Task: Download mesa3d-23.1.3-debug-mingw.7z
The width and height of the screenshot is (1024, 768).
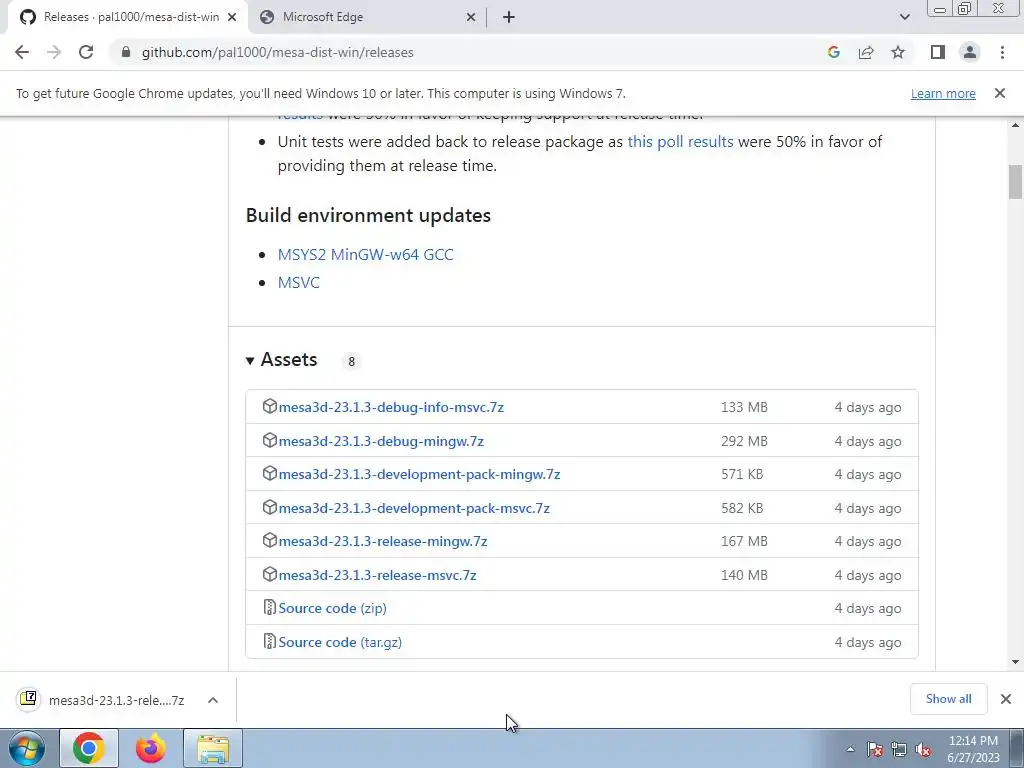Action: 381,441
